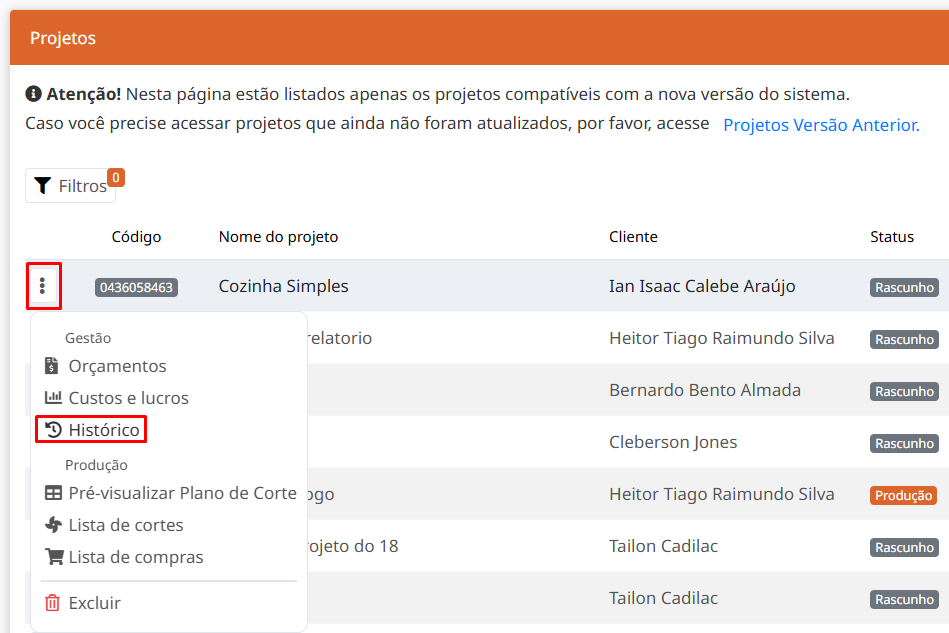949x633 pixels.
Task: Click the Produção status badge
Action: [x=903, y=495]
